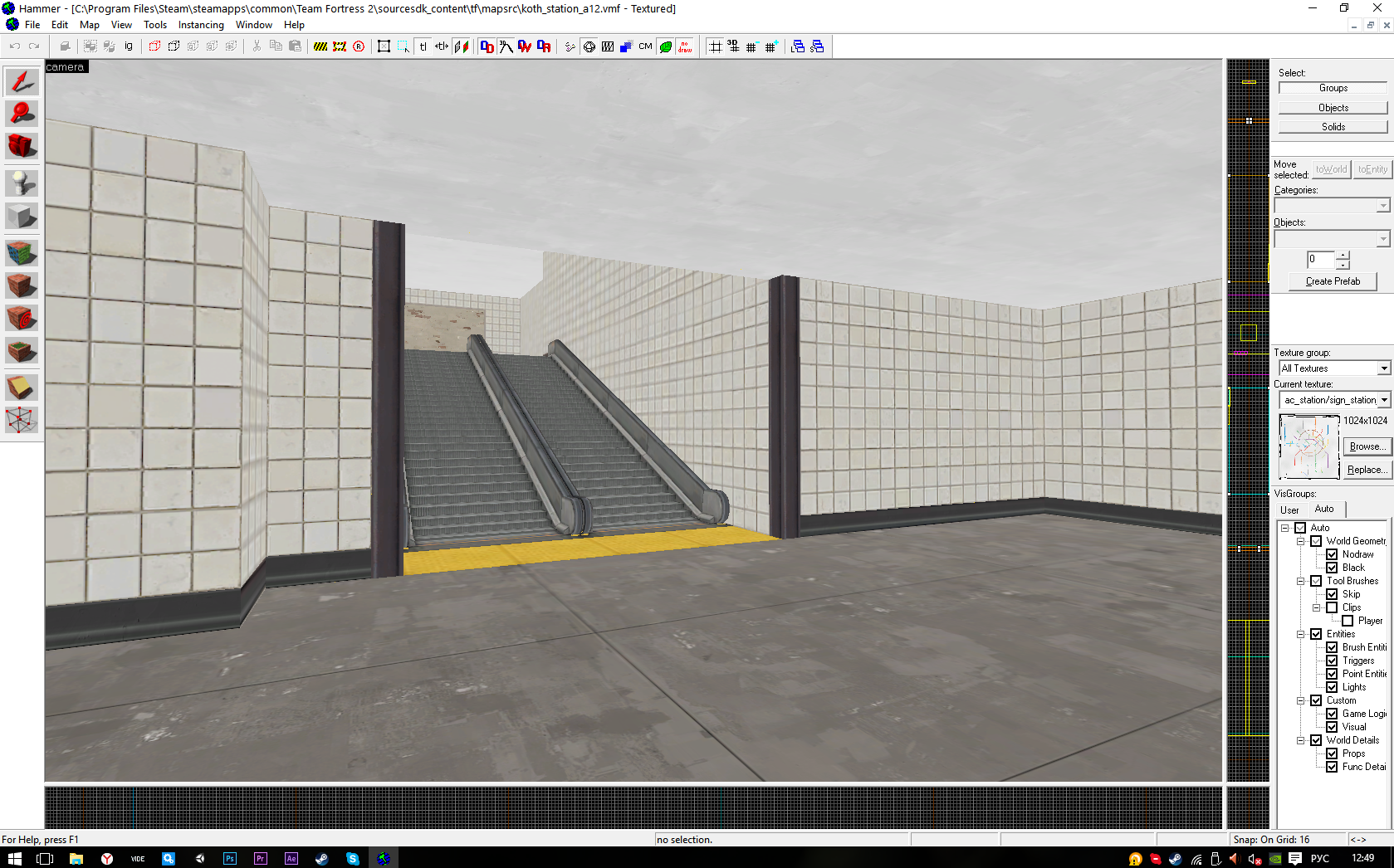Toggle the Lights visgroup checkbox
Screen dimensions: 1394x868
pyautogui.click(x=1332, y=687)
